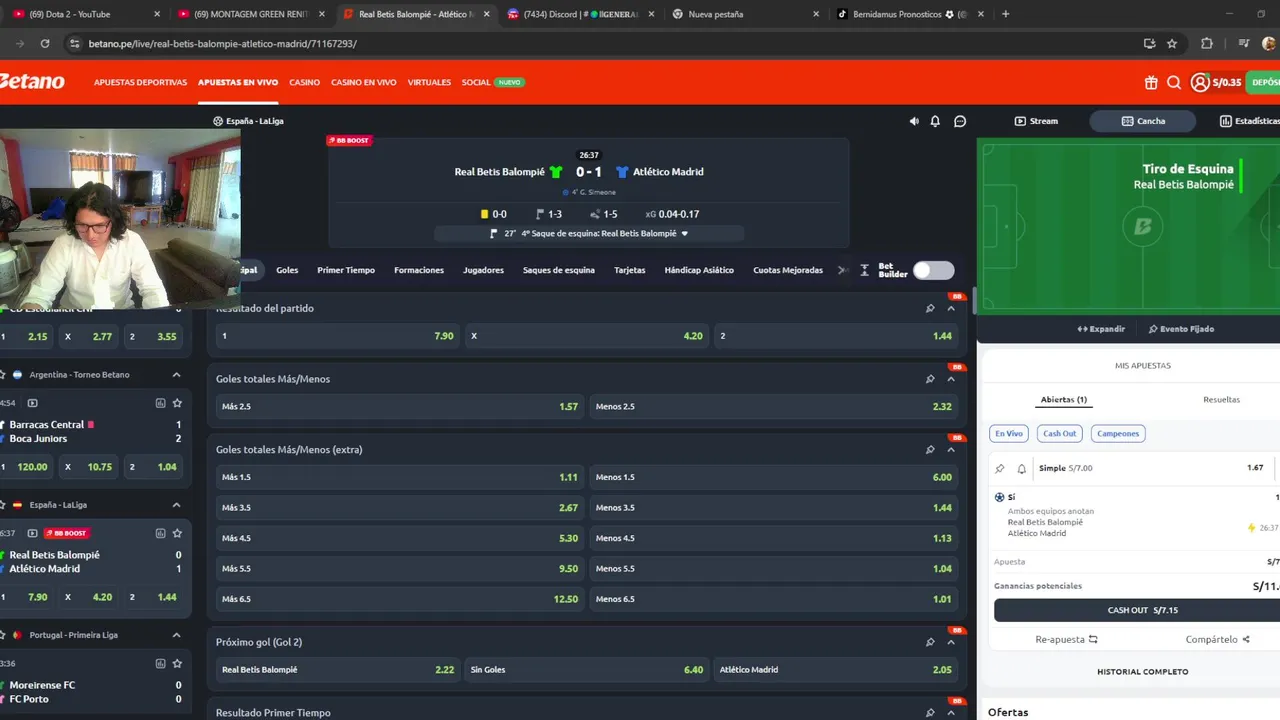Bookmark this page with the star icon

tap(1172, 44)
